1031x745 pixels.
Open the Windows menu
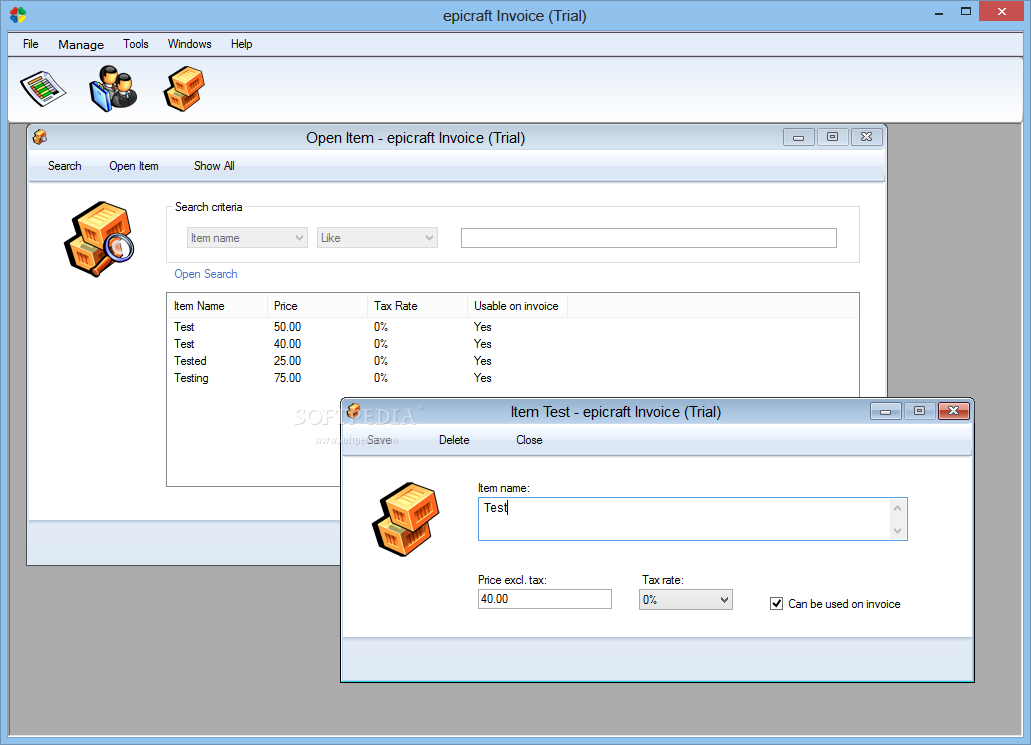tap(189, 44)
